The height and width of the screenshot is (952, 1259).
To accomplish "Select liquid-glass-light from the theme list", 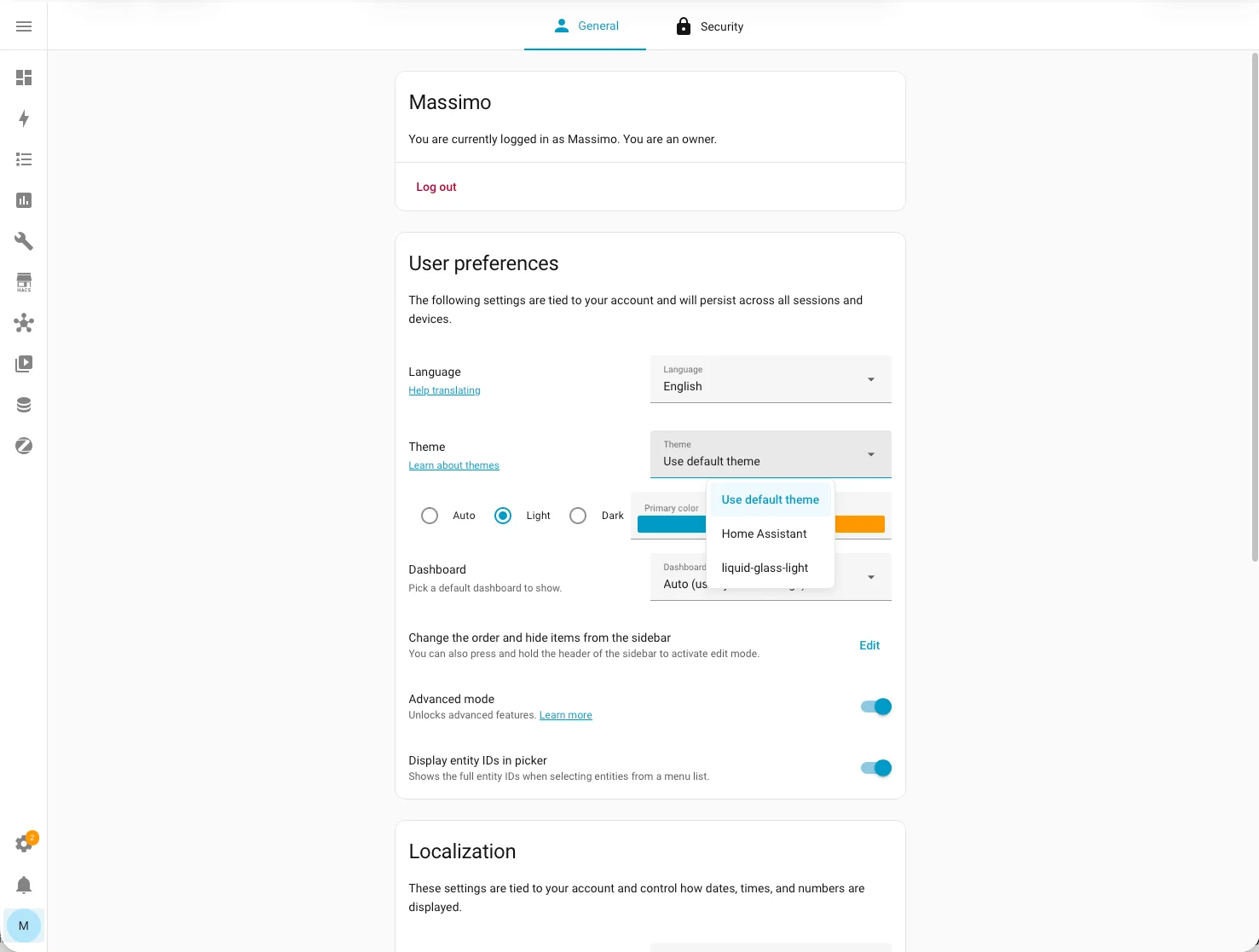I will pyautogui.click(x=764, y=568).
